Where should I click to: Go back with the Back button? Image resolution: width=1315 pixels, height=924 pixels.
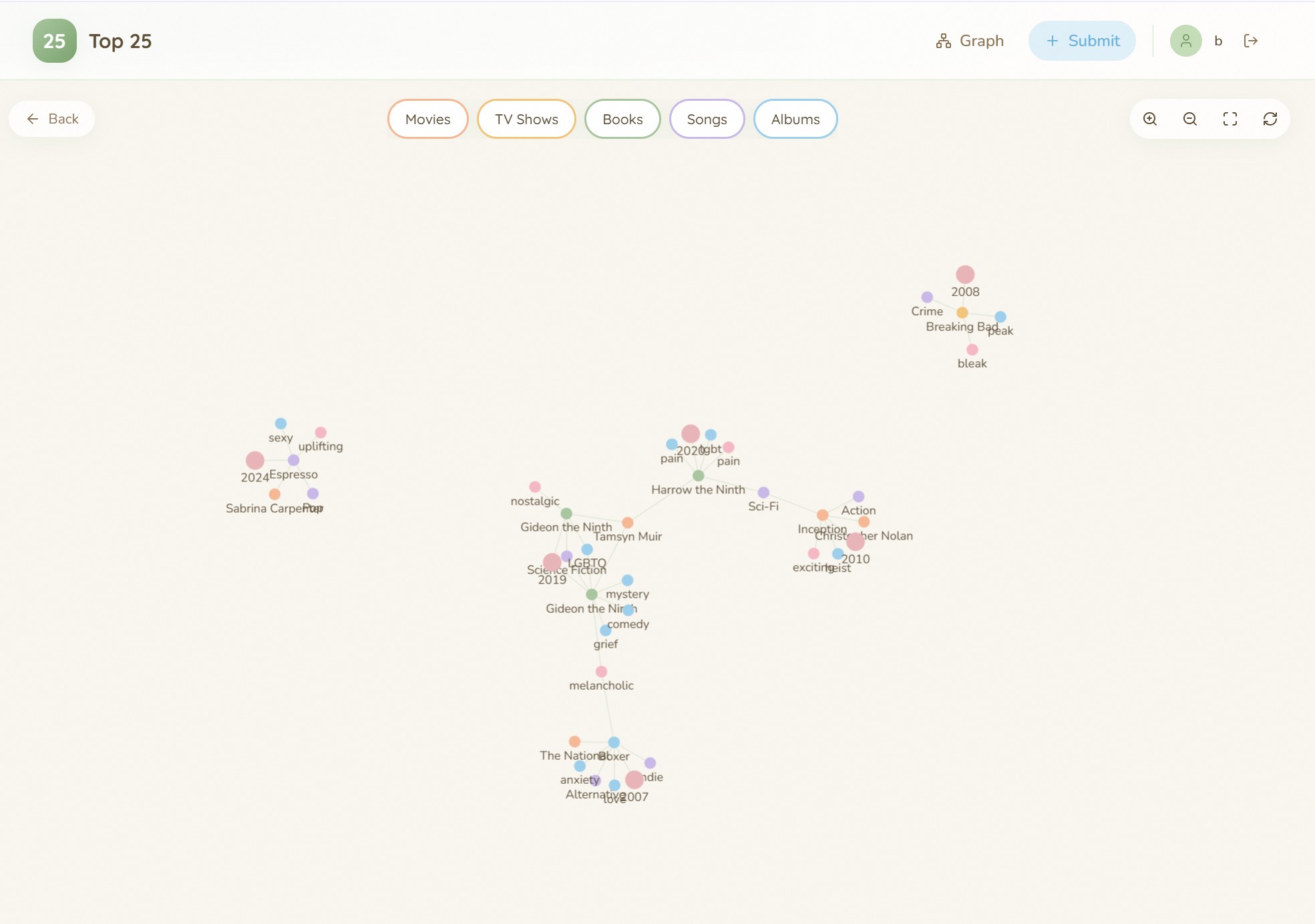(x=52, y=119)
